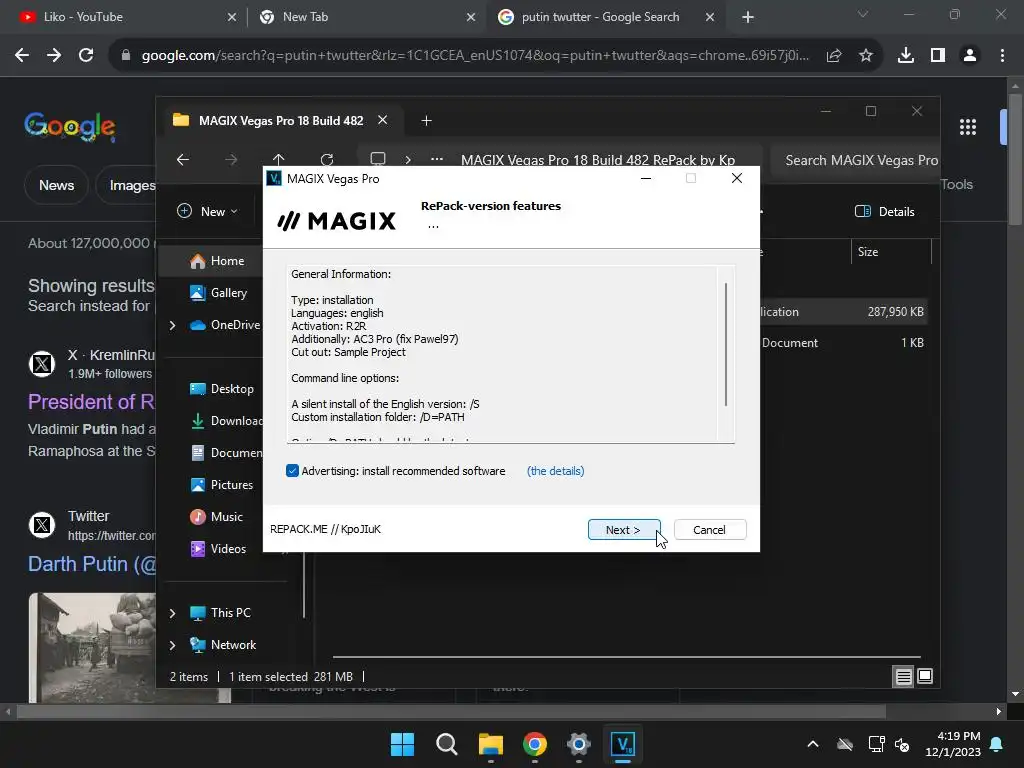Open Windows taskbar search
1024x768 pixels.
[447, 744]
